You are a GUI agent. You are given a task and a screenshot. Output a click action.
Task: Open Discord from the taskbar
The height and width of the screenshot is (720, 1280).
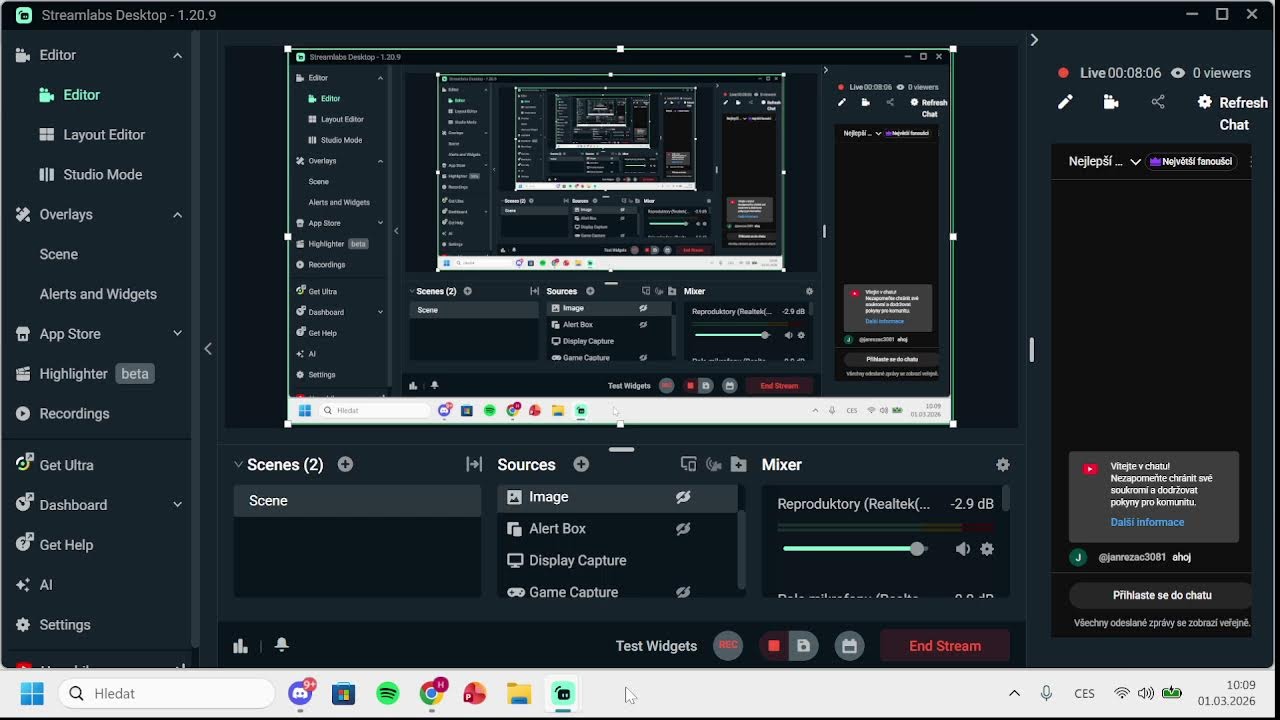[x=300, y=692]
